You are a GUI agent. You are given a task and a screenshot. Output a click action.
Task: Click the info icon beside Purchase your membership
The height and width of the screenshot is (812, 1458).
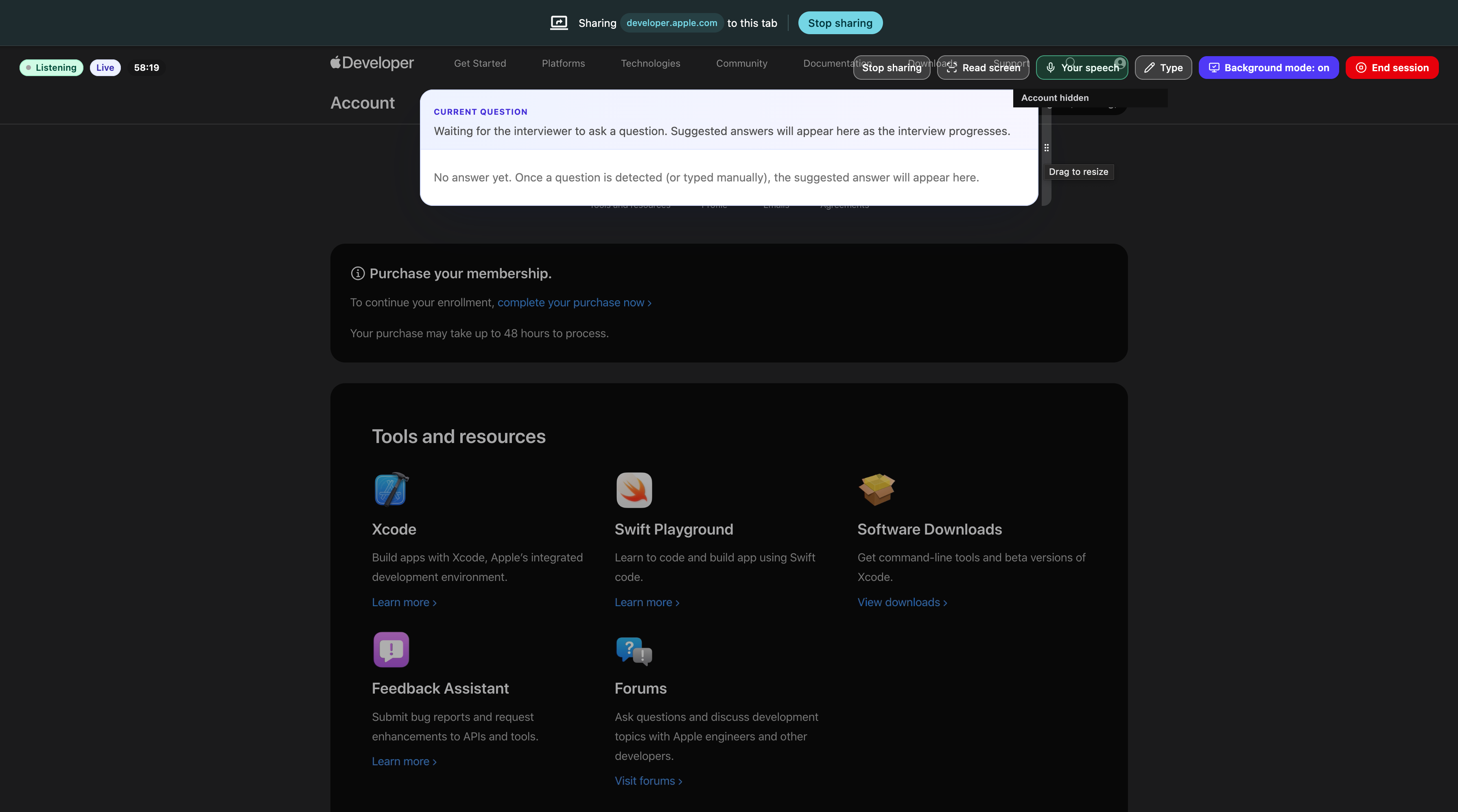(358, 273)
